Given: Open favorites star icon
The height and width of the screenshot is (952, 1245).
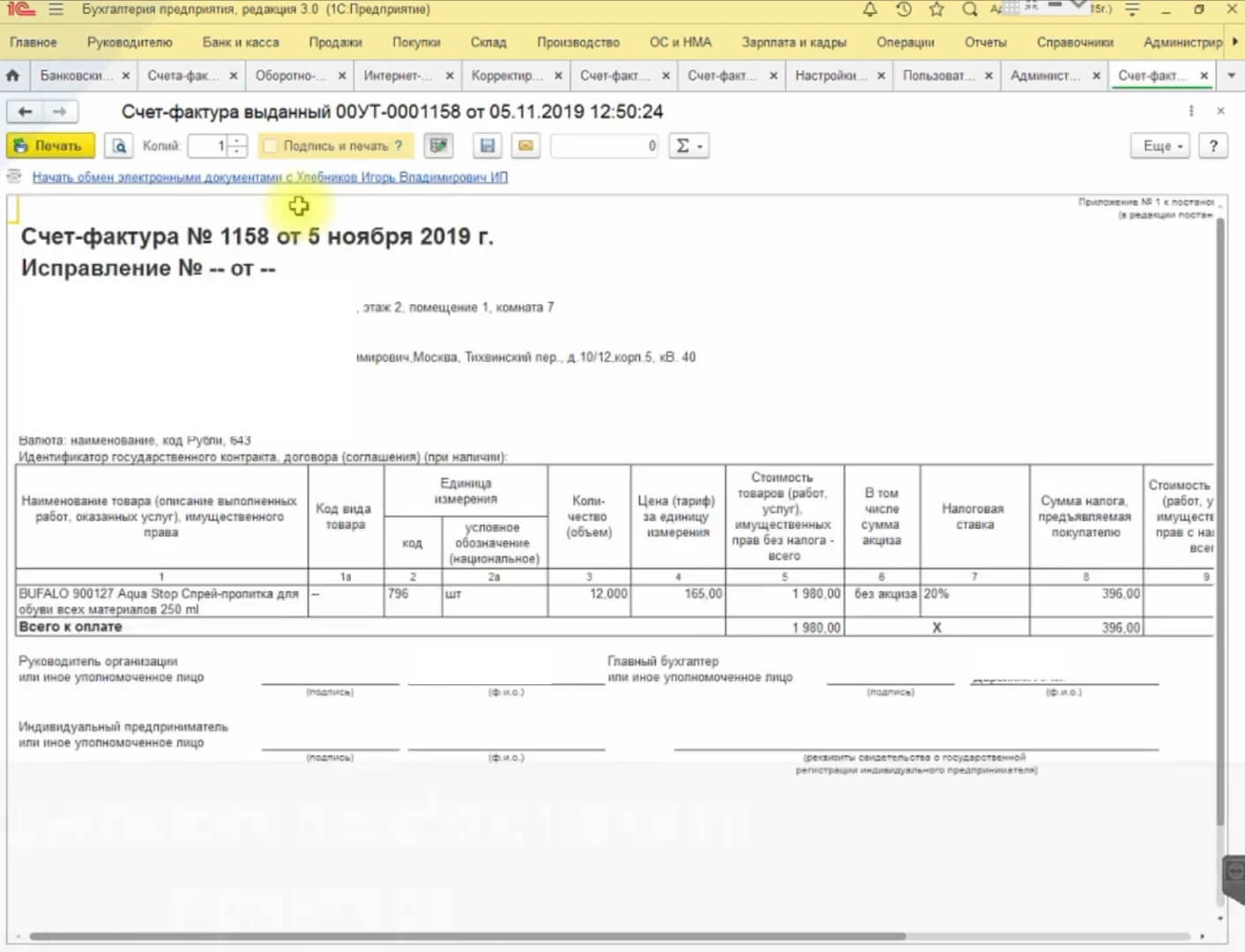Looking at the screenshot, I should tap(936, 10).
